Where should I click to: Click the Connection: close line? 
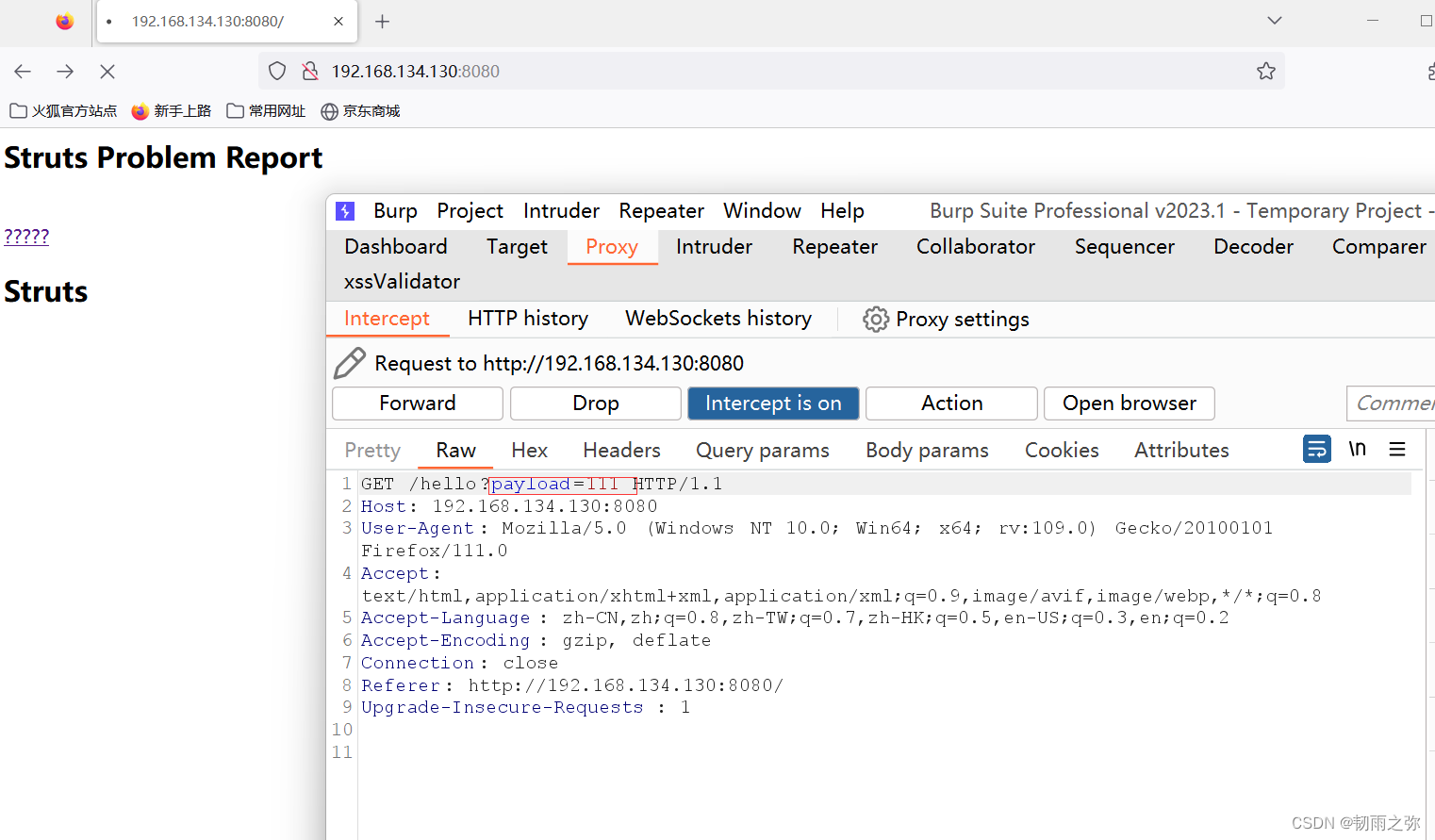click(x=459, y=663)
